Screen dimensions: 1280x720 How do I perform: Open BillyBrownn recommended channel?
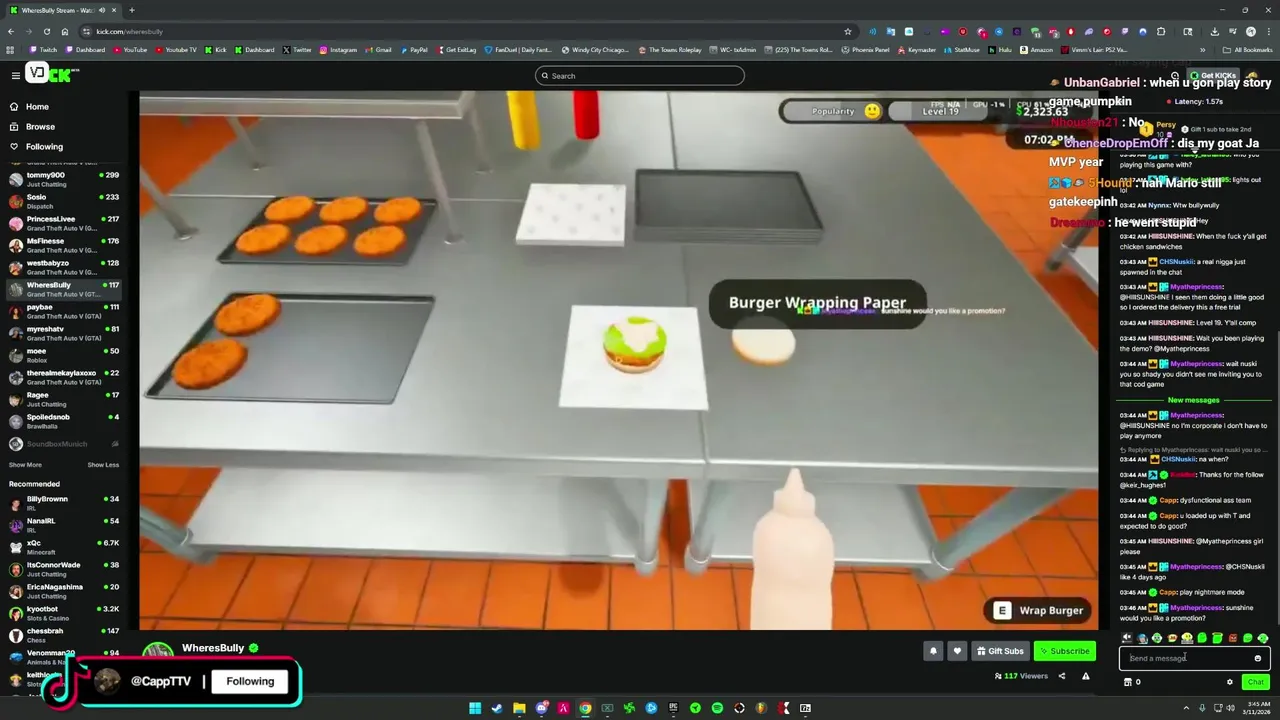tap(65, 503)
